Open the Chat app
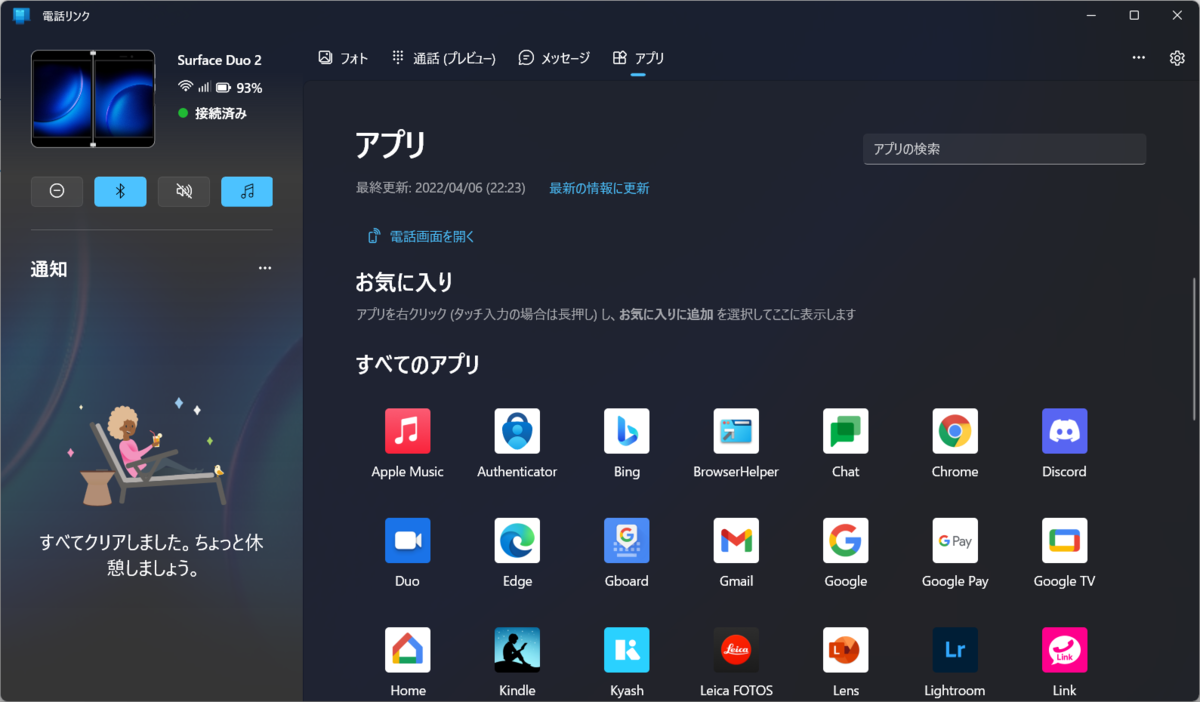 pyautogui.click(x=845, y=431)
